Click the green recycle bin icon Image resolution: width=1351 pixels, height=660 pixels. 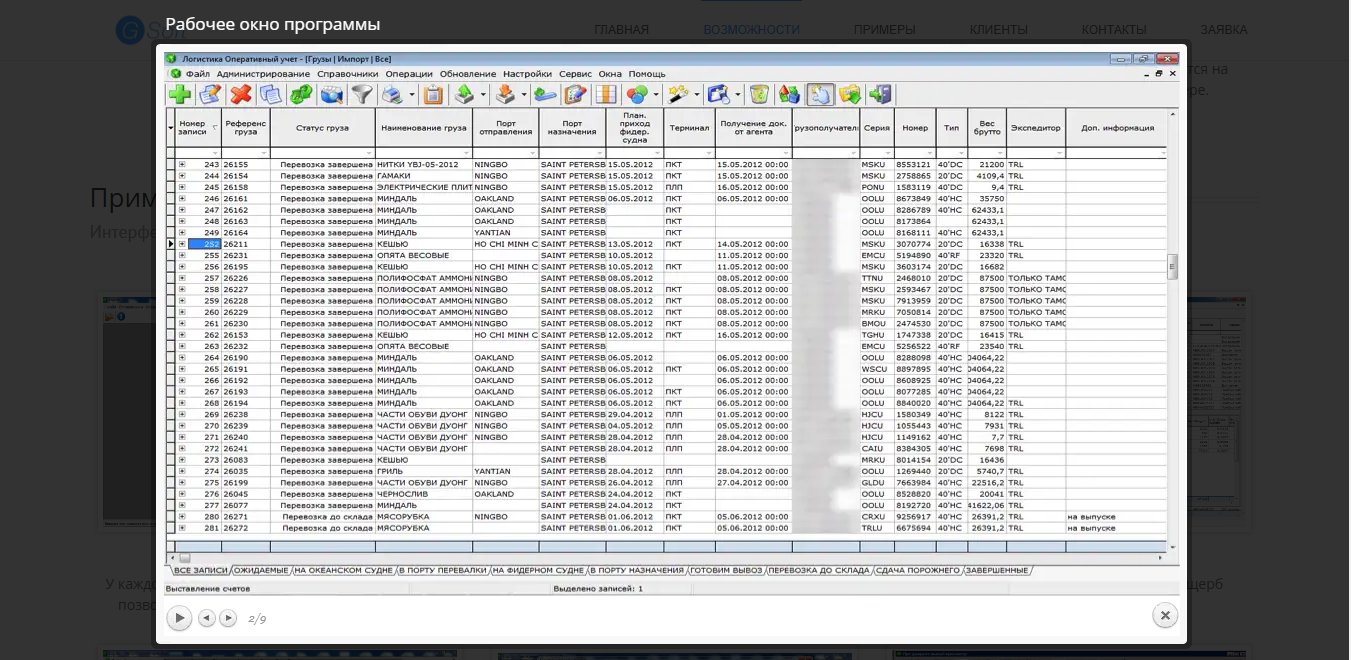pos(760,95)
